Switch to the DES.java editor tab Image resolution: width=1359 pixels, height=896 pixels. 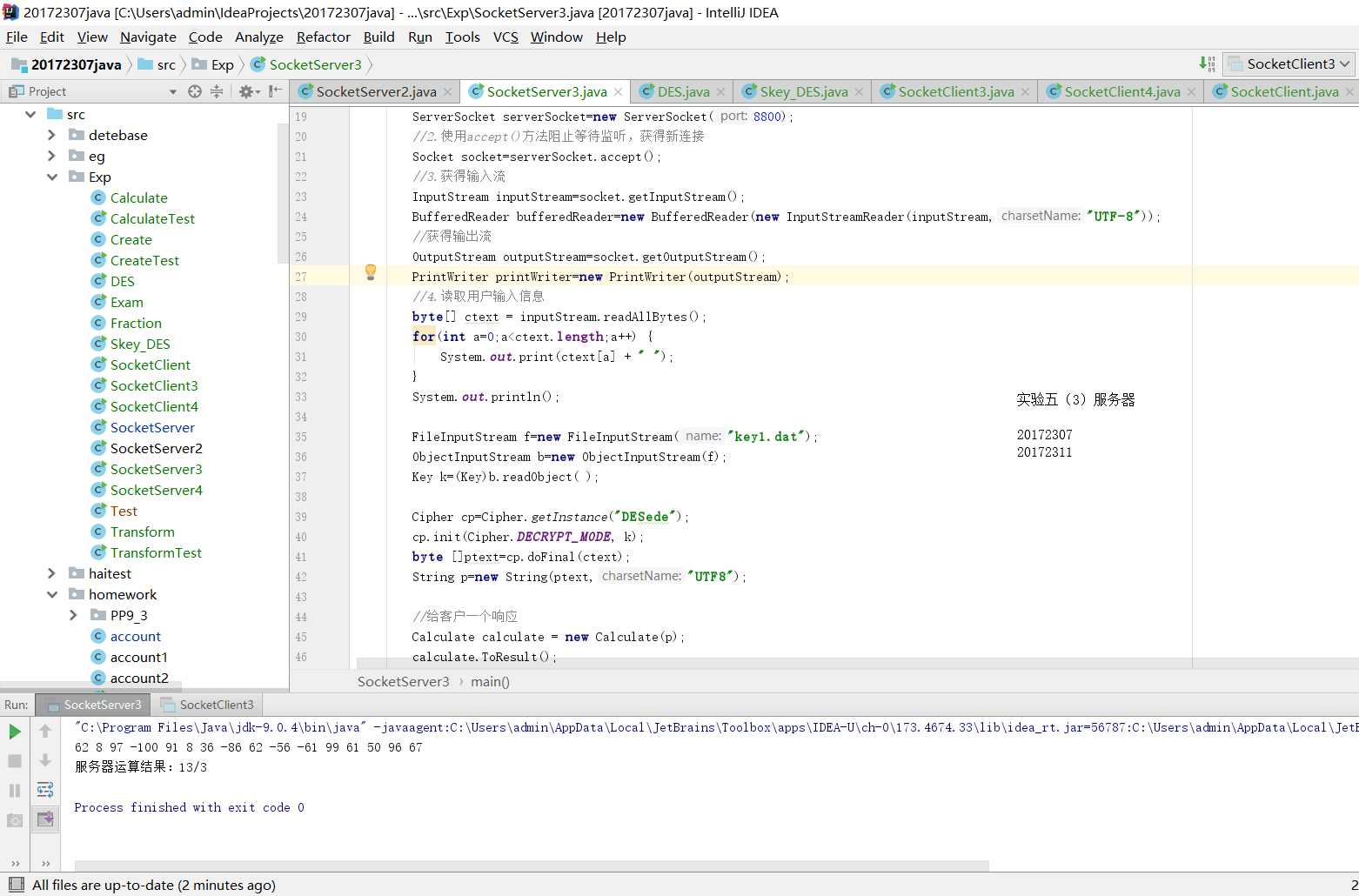[683, 91]
